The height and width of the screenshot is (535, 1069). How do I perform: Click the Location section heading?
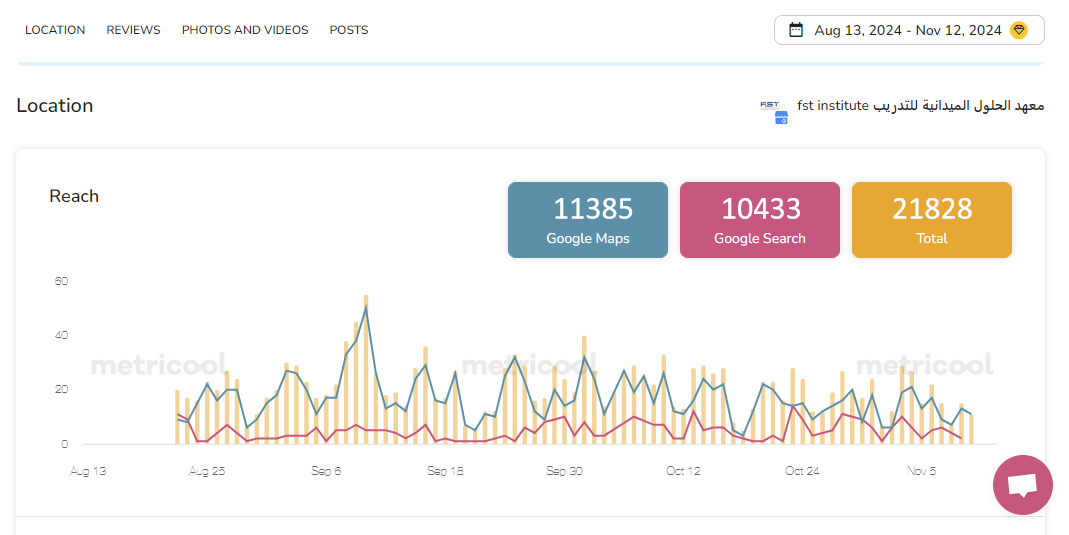pos(55,106)
